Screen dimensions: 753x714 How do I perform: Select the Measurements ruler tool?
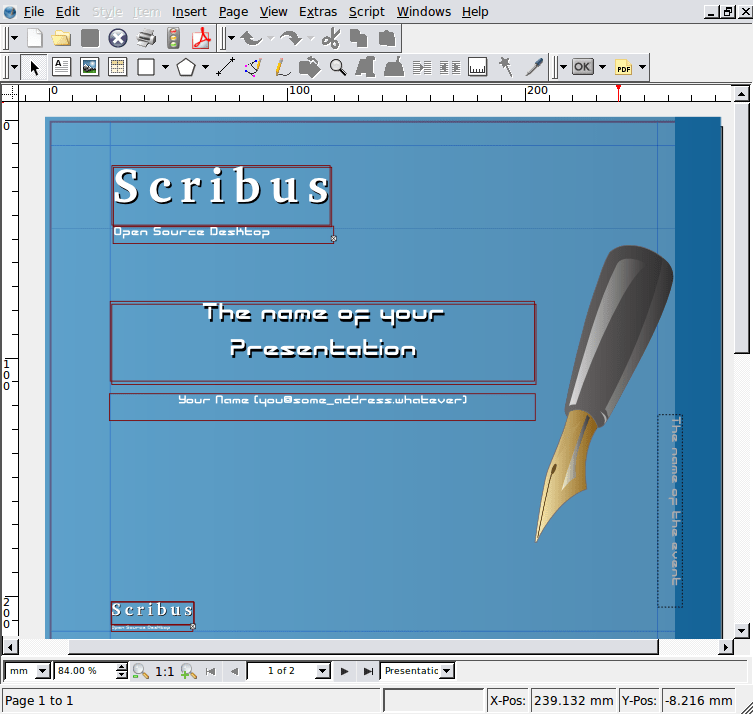click(477, 67)
